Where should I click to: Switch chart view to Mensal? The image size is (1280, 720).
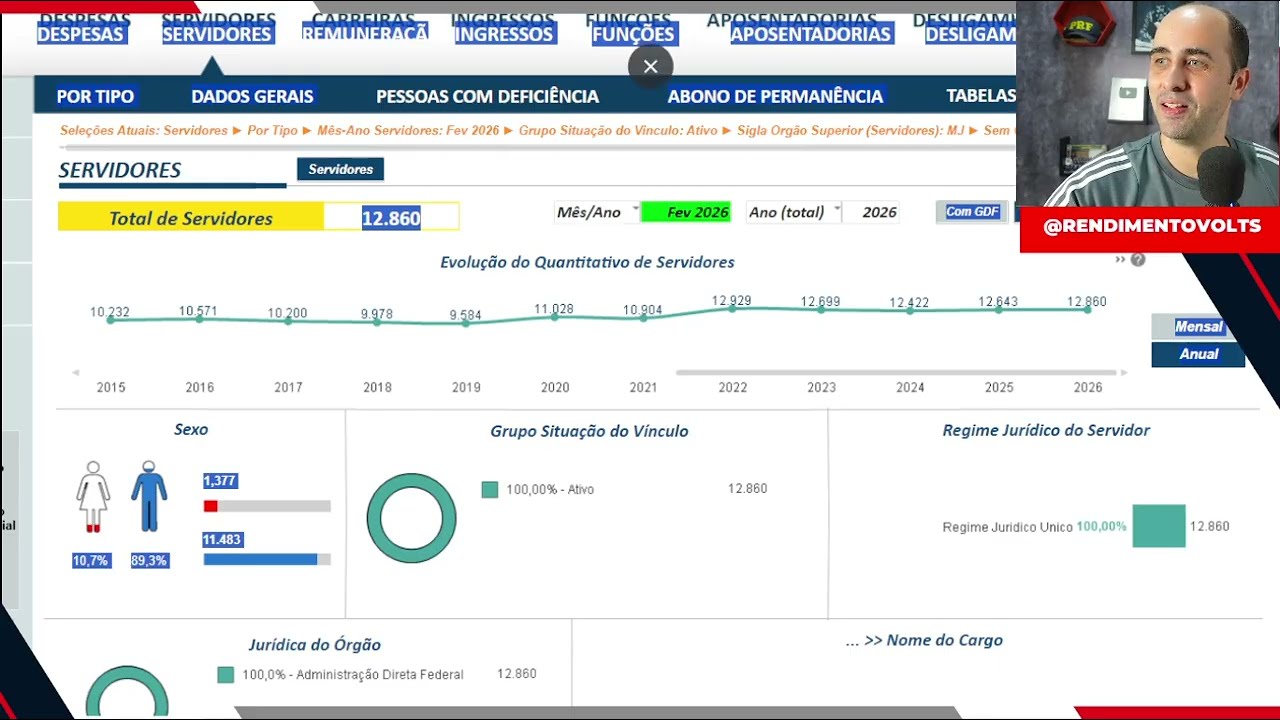[x=1198, y=327]
